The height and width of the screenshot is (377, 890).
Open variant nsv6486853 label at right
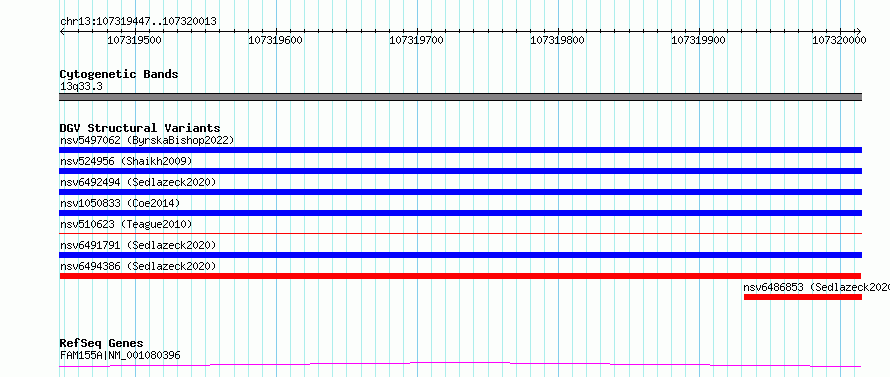[x=816, y=287]
